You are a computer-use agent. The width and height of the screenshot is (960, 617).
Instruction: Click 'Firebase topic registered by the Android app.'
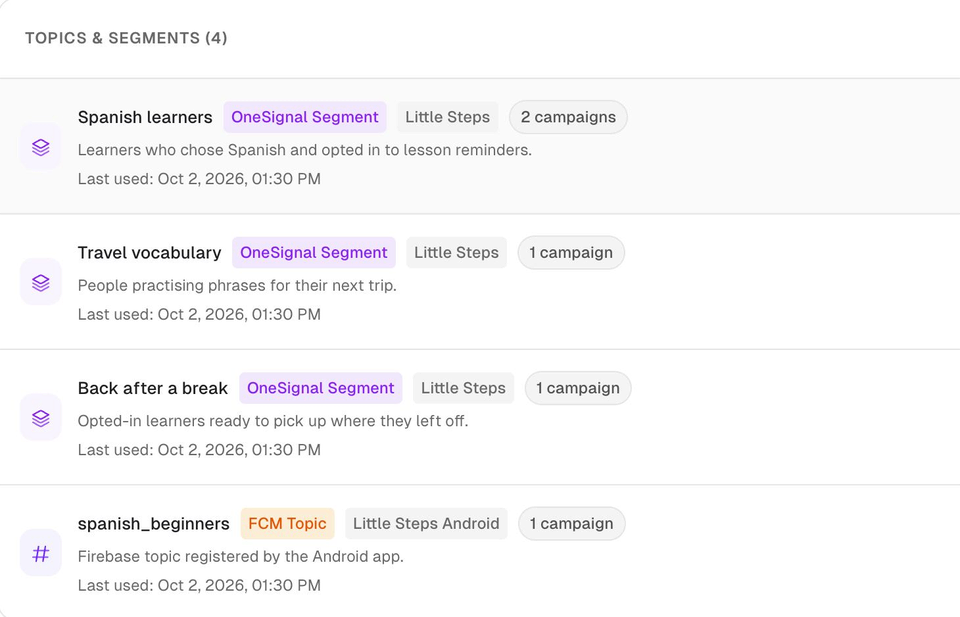[x=241, y=557]
